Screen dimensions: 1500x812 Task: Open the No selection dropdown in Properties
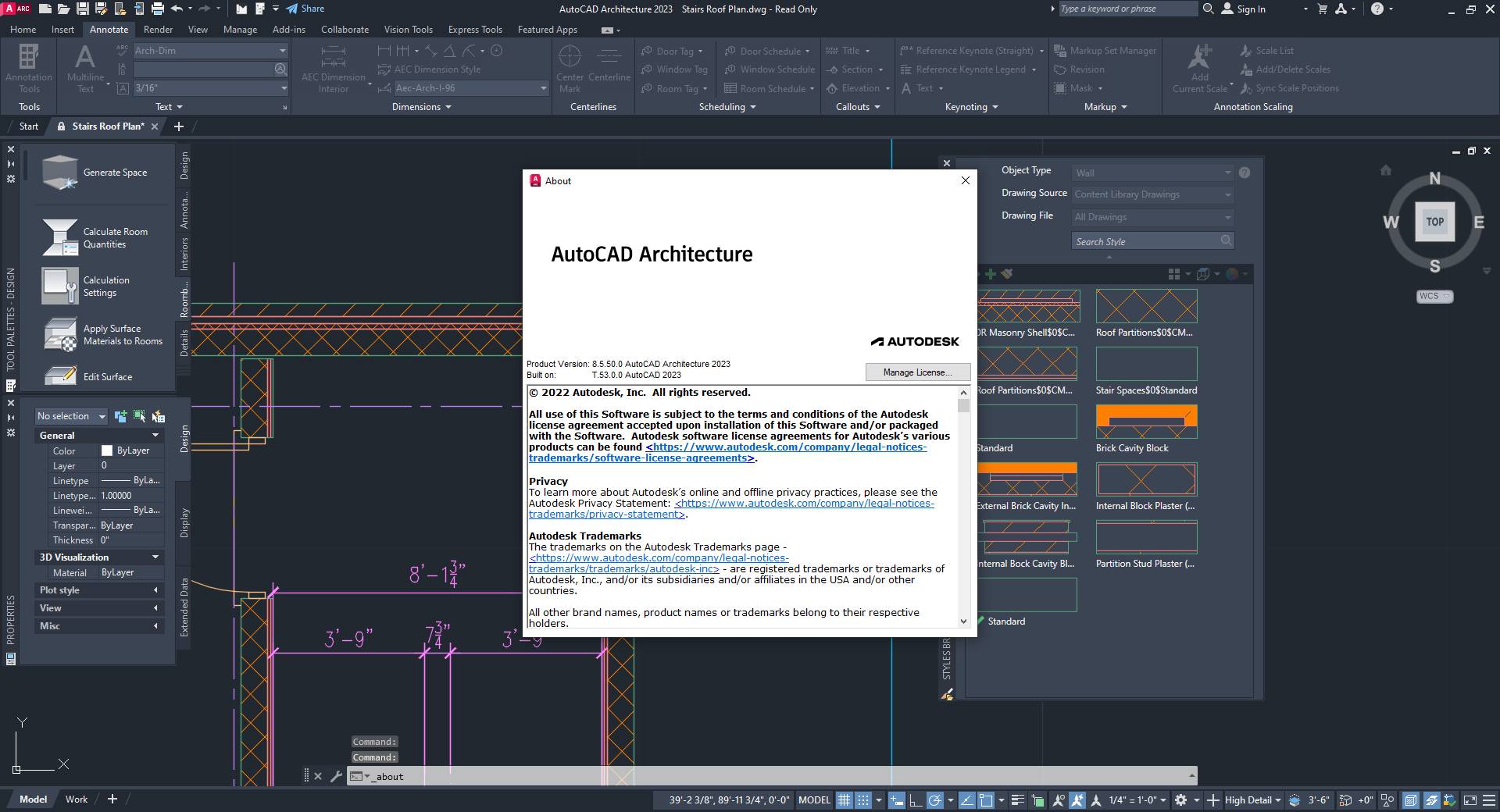coord(72,416)
